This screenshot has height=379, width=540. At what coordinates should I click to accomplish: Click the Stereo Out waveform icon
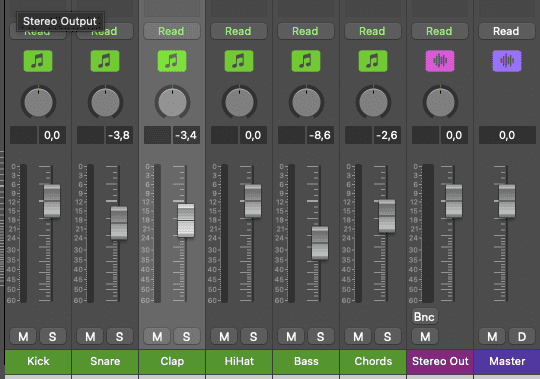(440, 61)
